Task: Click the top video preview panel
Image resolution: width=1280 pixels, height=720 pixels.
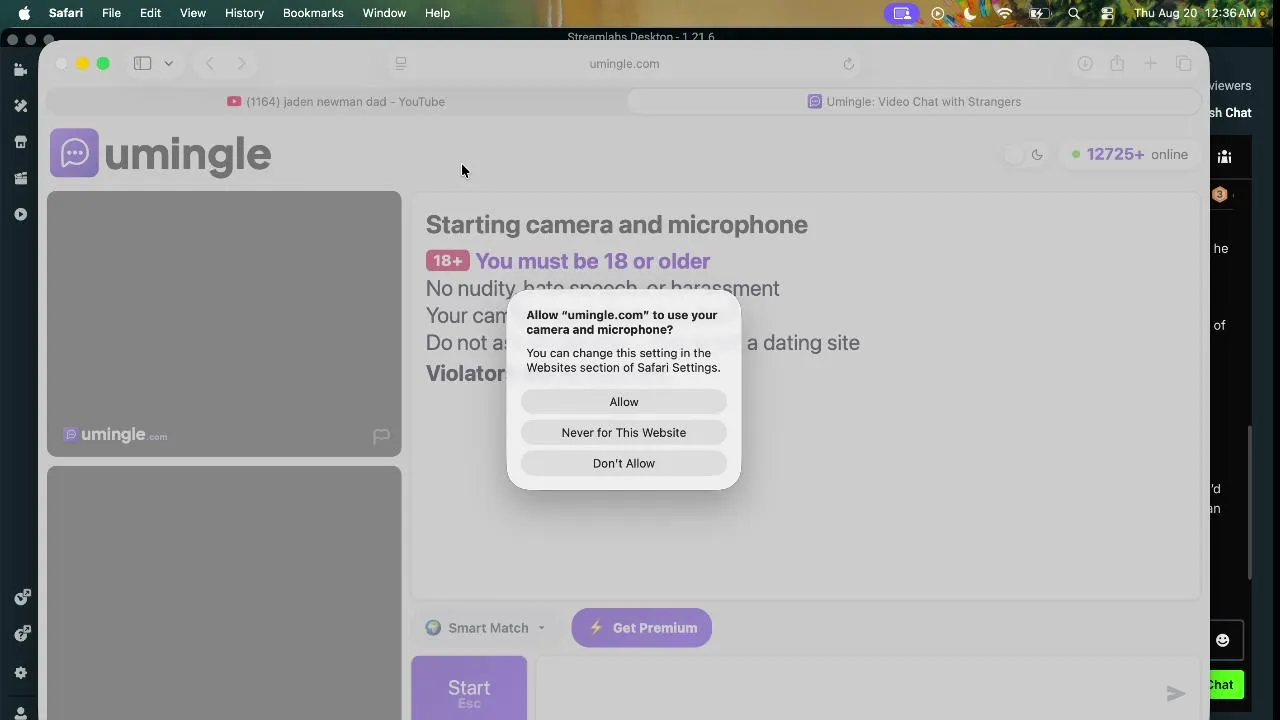Action: 224,324
